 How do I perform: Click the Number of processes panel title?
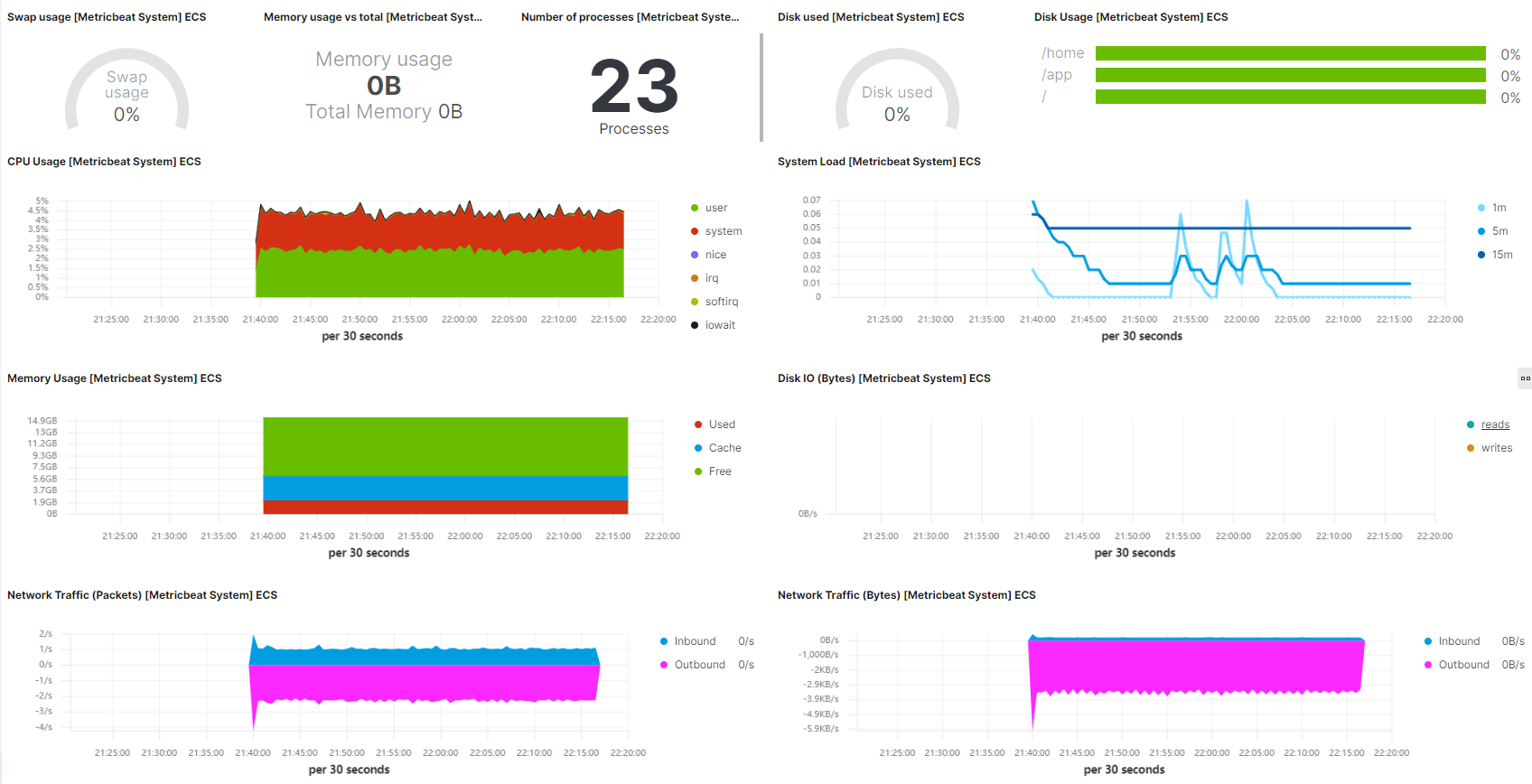(631, 17)
